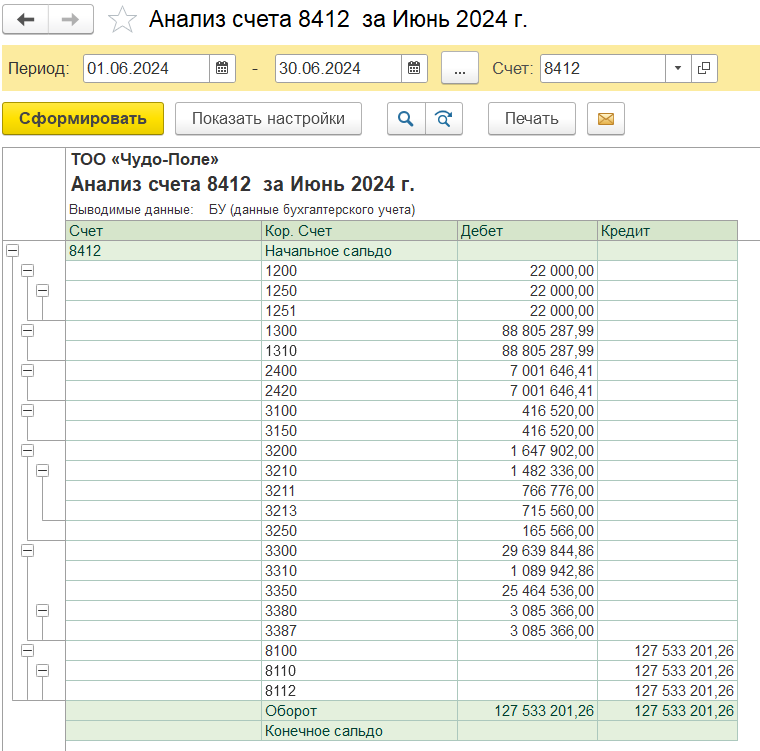Collapse the top-level 8412 account group
Viewport: 760px width, 751px height.
click(x=12, y=251)
